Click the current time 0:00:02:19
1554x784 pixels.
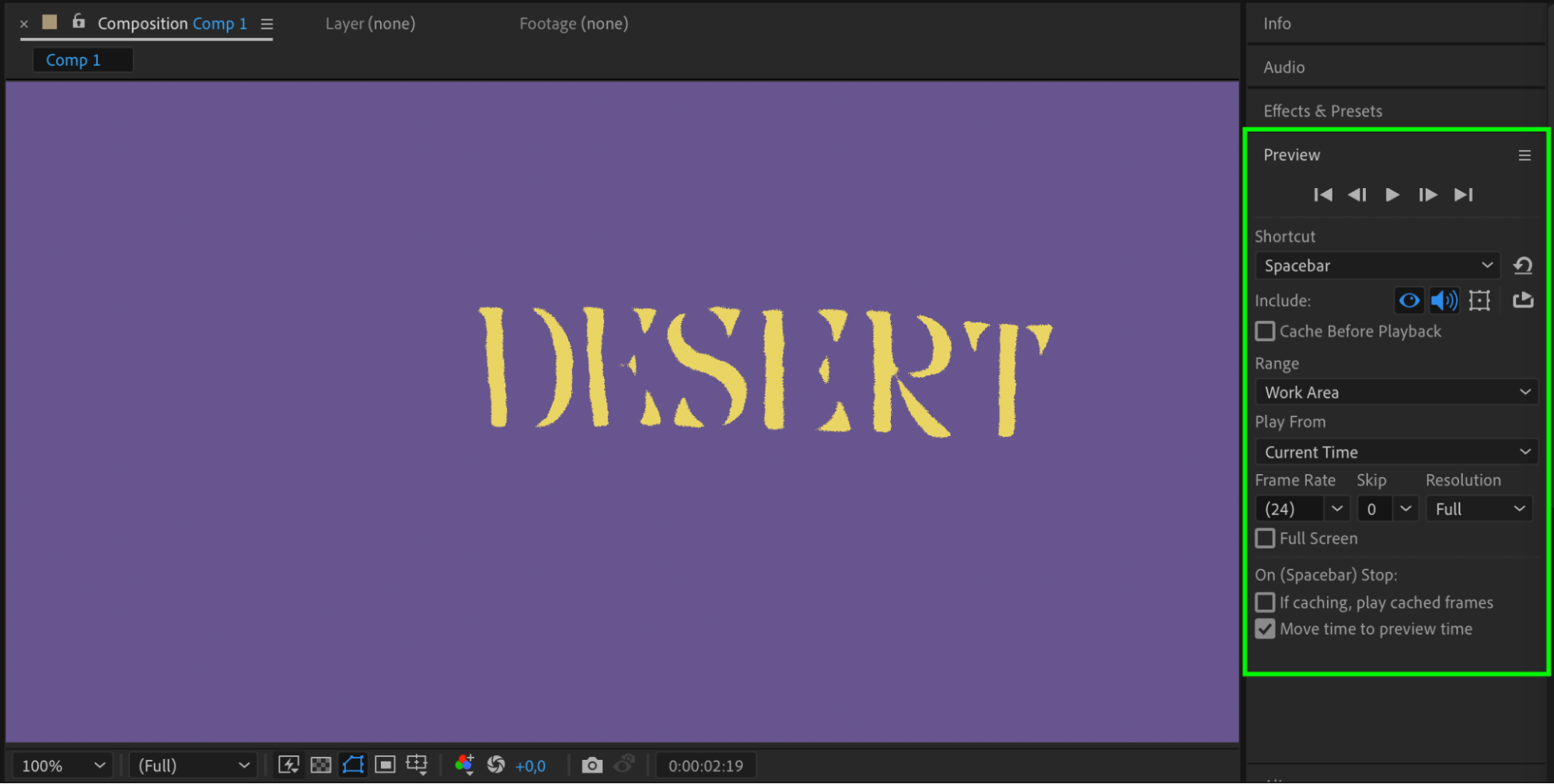coord(706,766)
